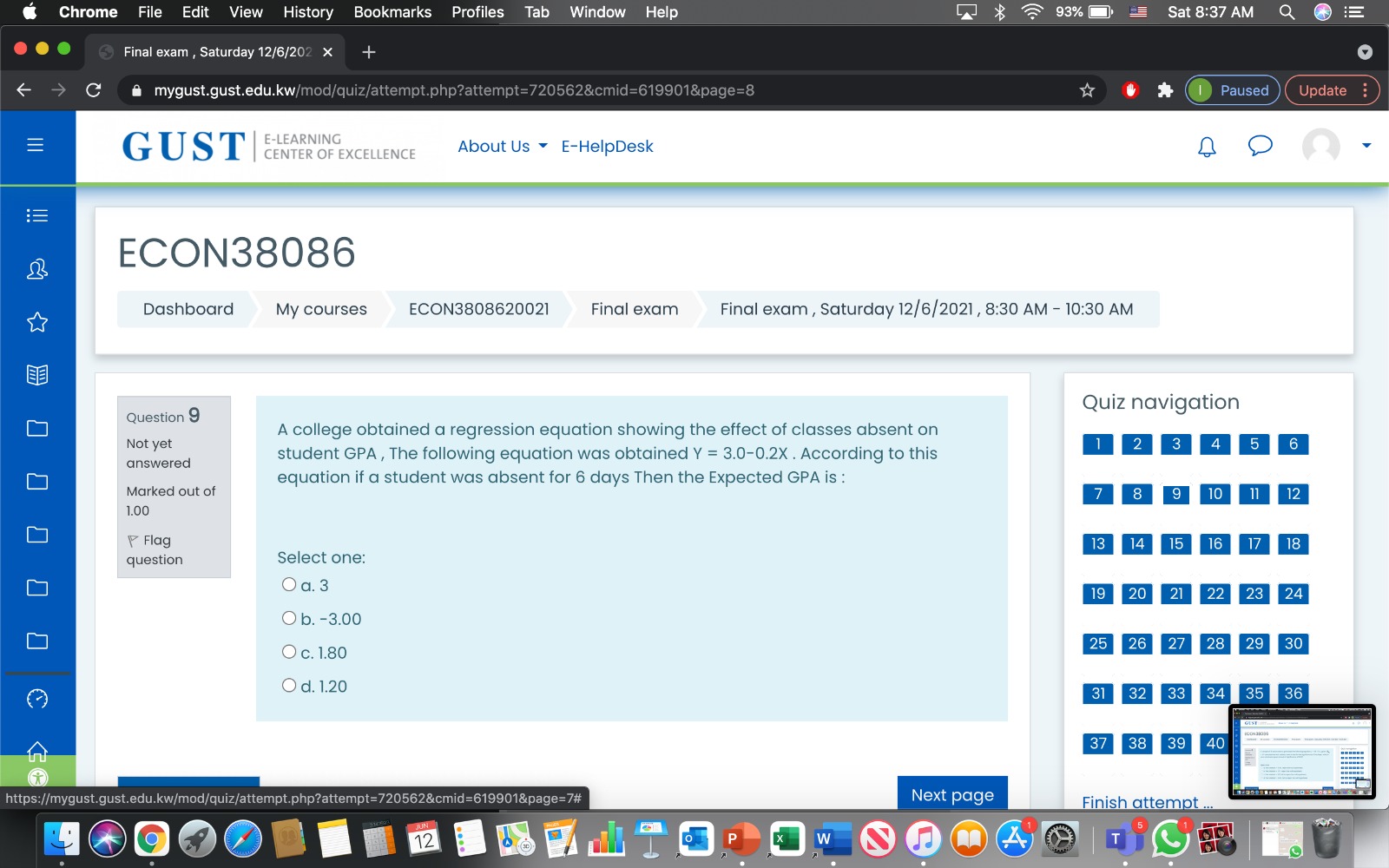Screen dimensions: 1389x868
Task: Click the Next page button
Action: click(951, 793)
